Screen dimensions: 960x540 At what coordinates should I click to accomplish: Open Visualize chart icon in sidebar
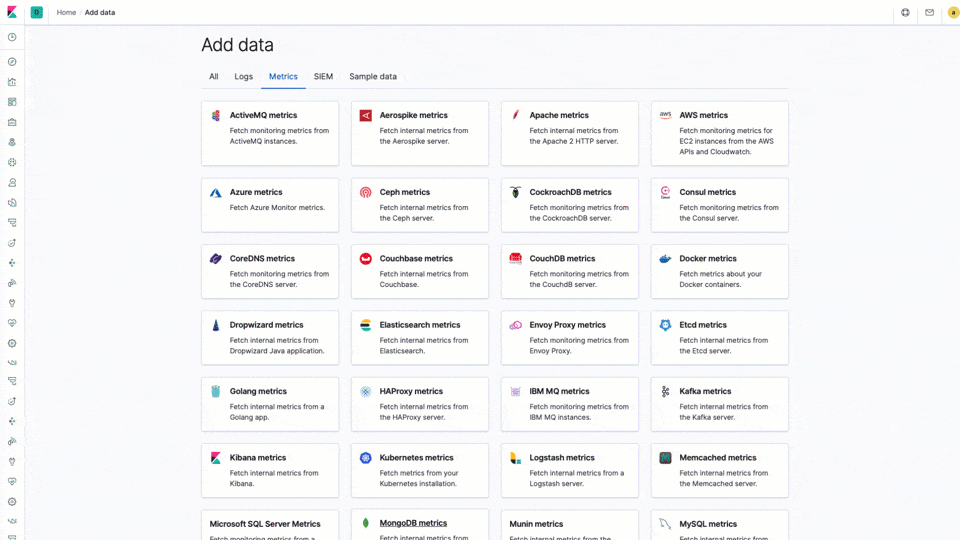(12, 82)
